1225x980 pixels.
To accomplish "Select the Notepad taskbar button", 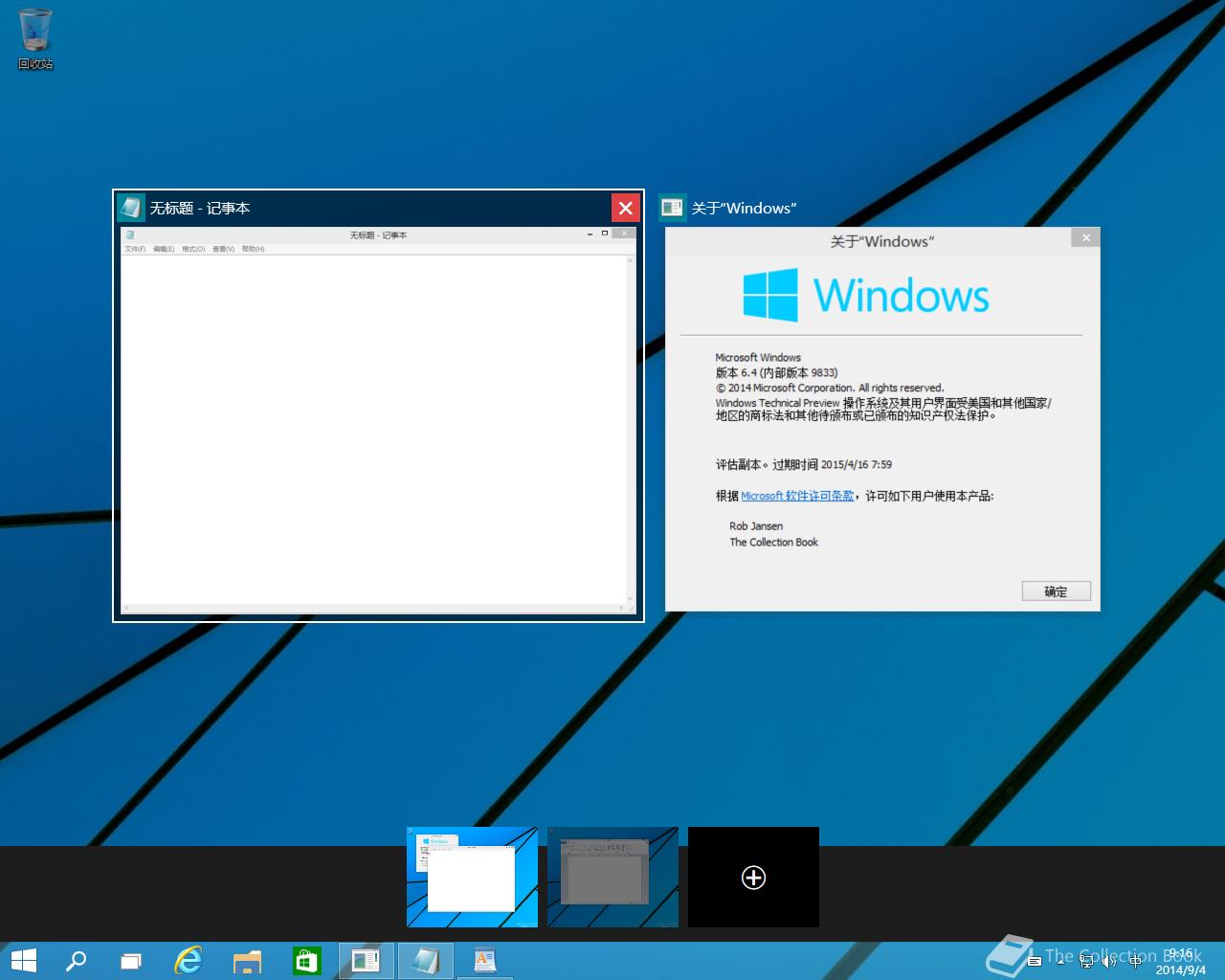I will tap(425, 961).
